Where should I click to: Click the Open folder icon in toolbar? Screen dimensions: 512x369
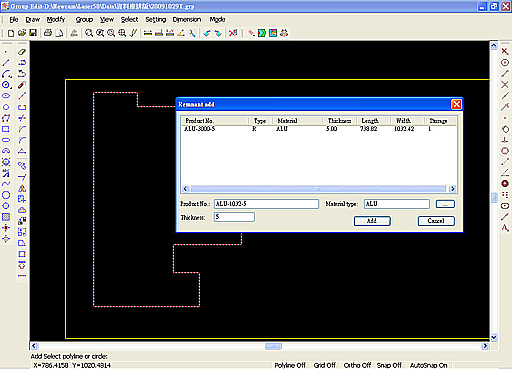pyautogui.click(x=22, y=33)
